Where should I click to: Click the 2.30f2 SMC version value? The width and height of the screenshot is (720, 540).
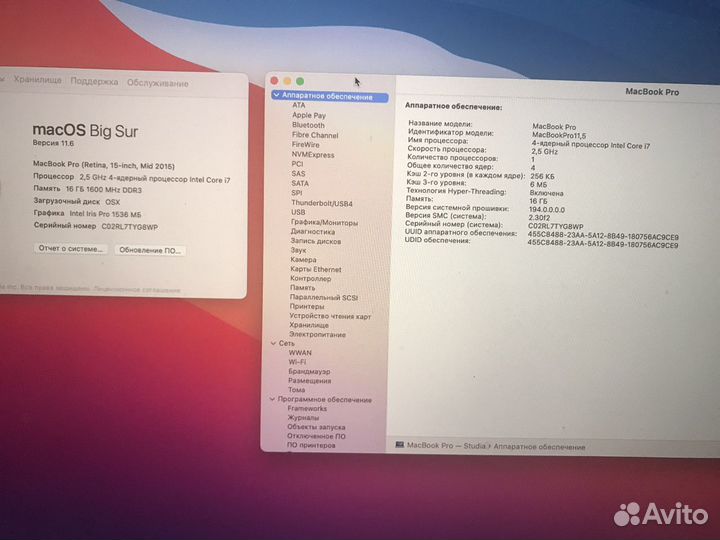(539, 218)
